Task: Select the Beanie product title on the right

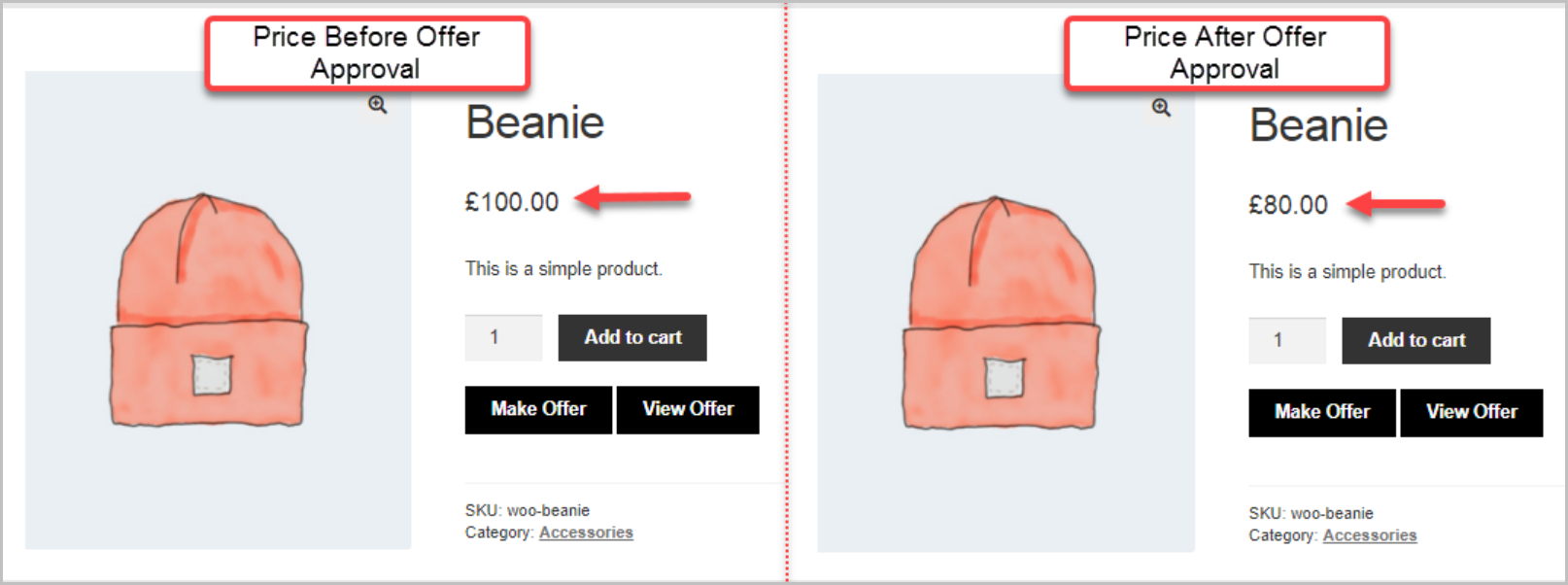Action: [1318, 124]
